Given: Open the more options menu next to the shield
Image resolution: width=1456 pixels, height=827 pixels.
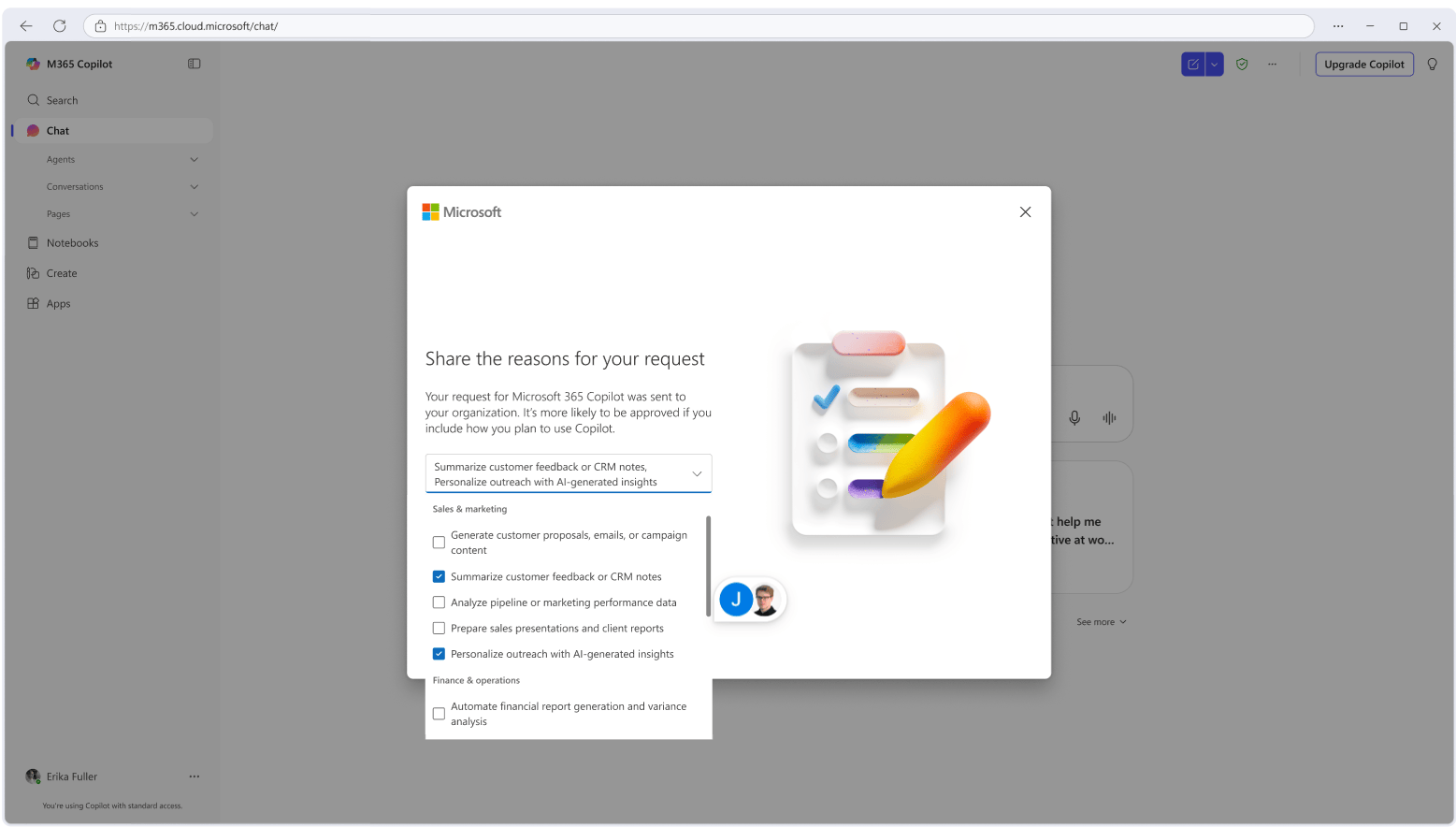Looking at the screenshot, I should tap(1272, 64).
